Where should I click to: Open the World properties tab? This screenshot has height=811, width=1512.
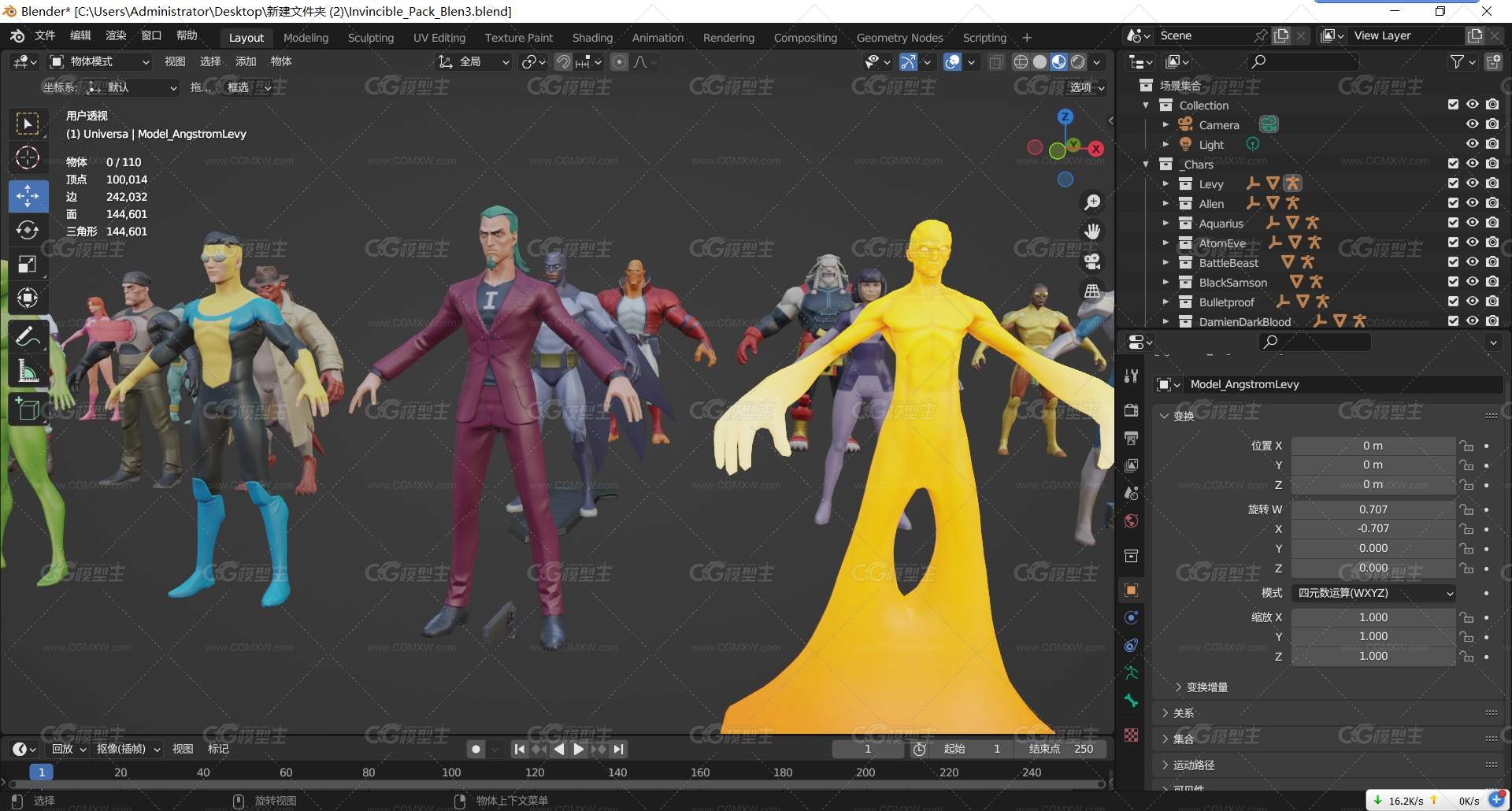pyautogui.click(x=1132, y=520)
